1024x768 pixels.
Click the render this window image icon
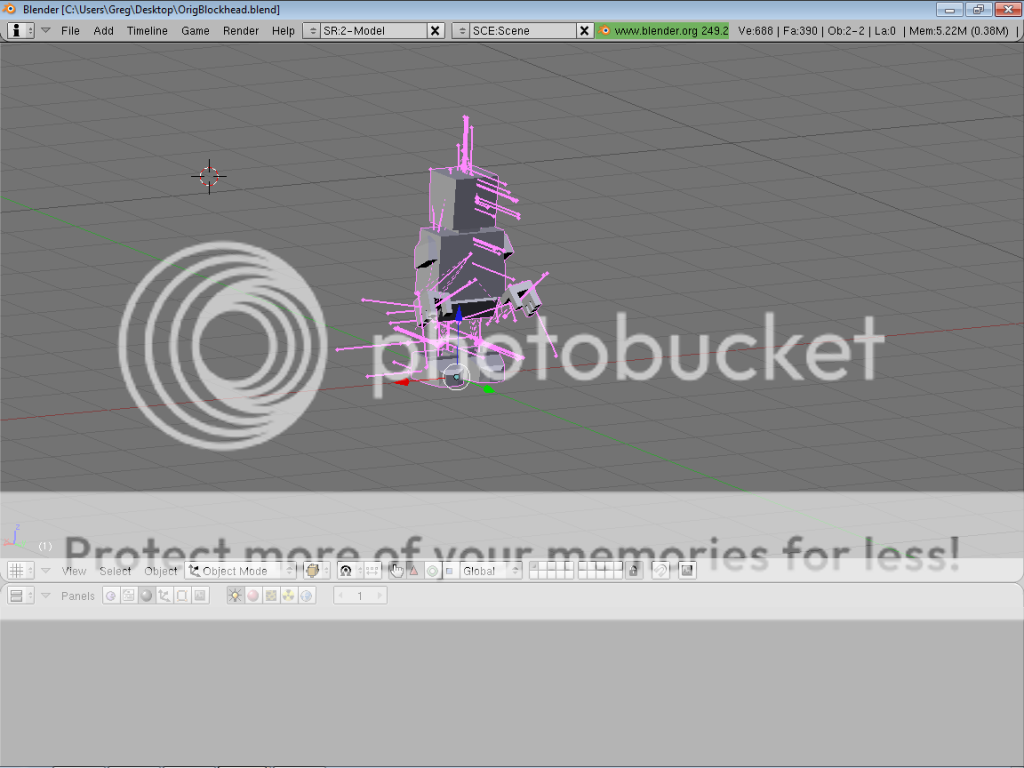pyautogui.click(x=687, y=571)
